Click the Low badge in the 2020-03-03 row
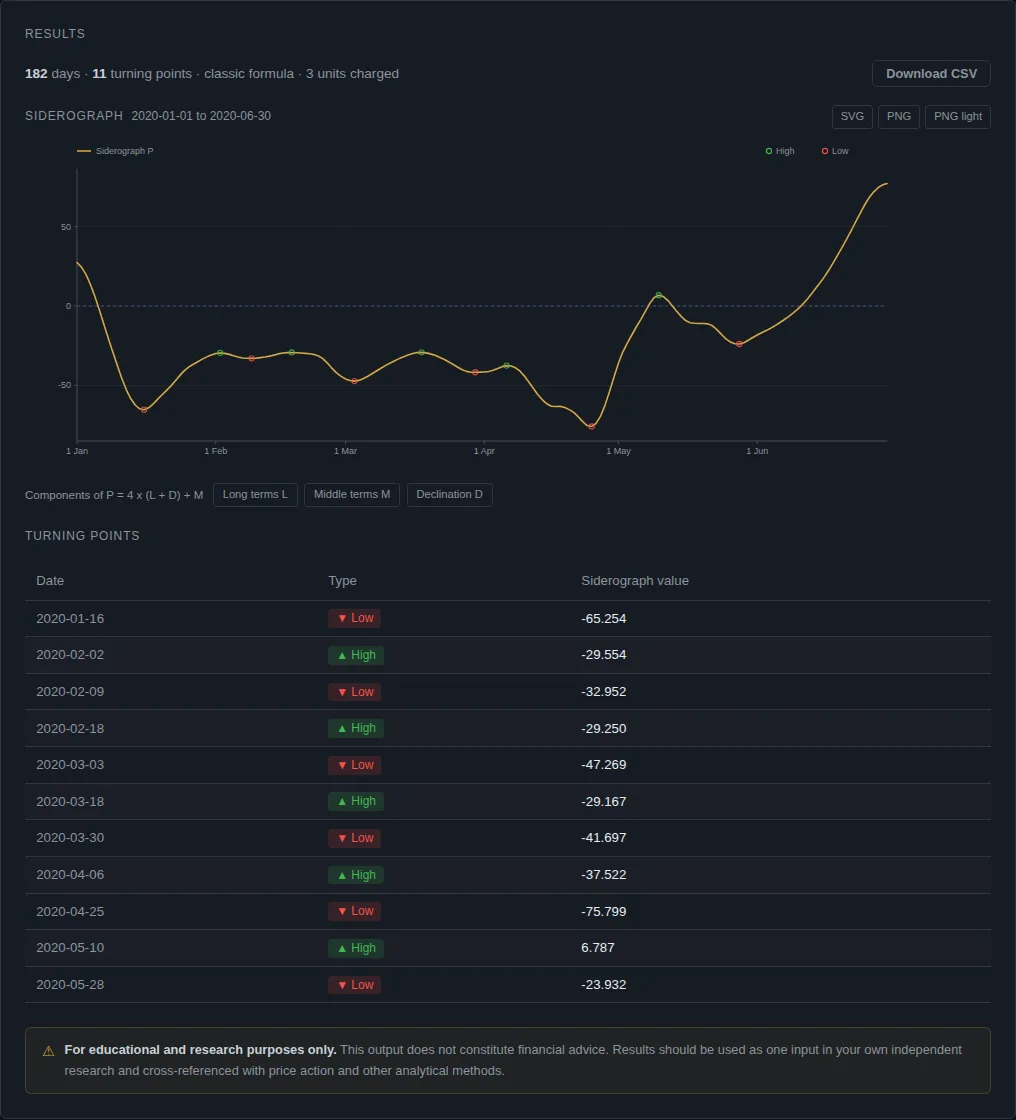Image resolution: width=1016 pixels, height=1120 pixels. (x=354, y=765)
